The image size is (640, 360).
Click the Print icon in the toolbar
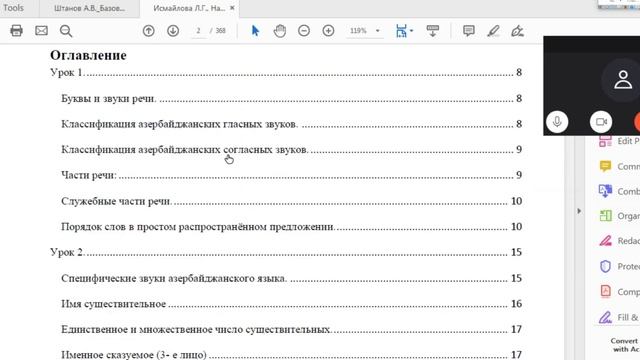click(x=16, y=31)
